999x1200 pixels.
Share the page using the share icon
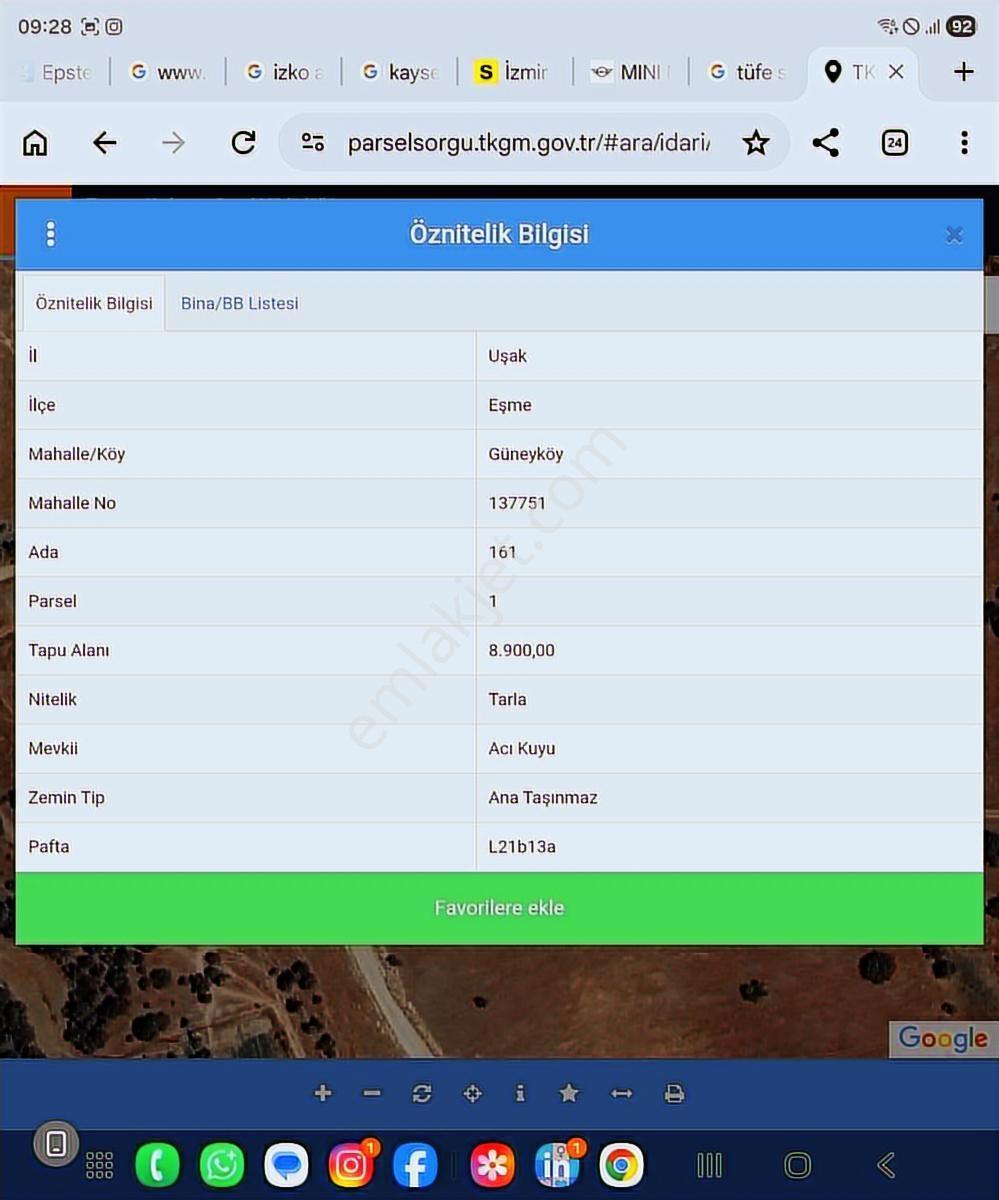point(825,143)
